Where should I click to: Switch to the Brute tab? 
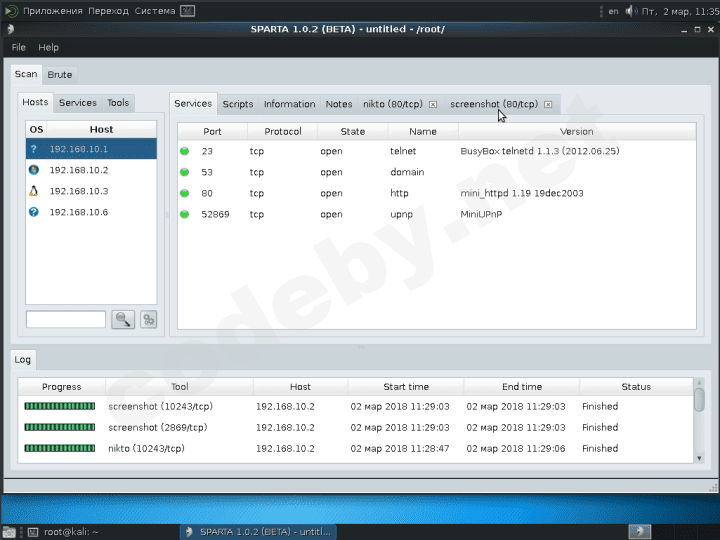tap(59, 75)
